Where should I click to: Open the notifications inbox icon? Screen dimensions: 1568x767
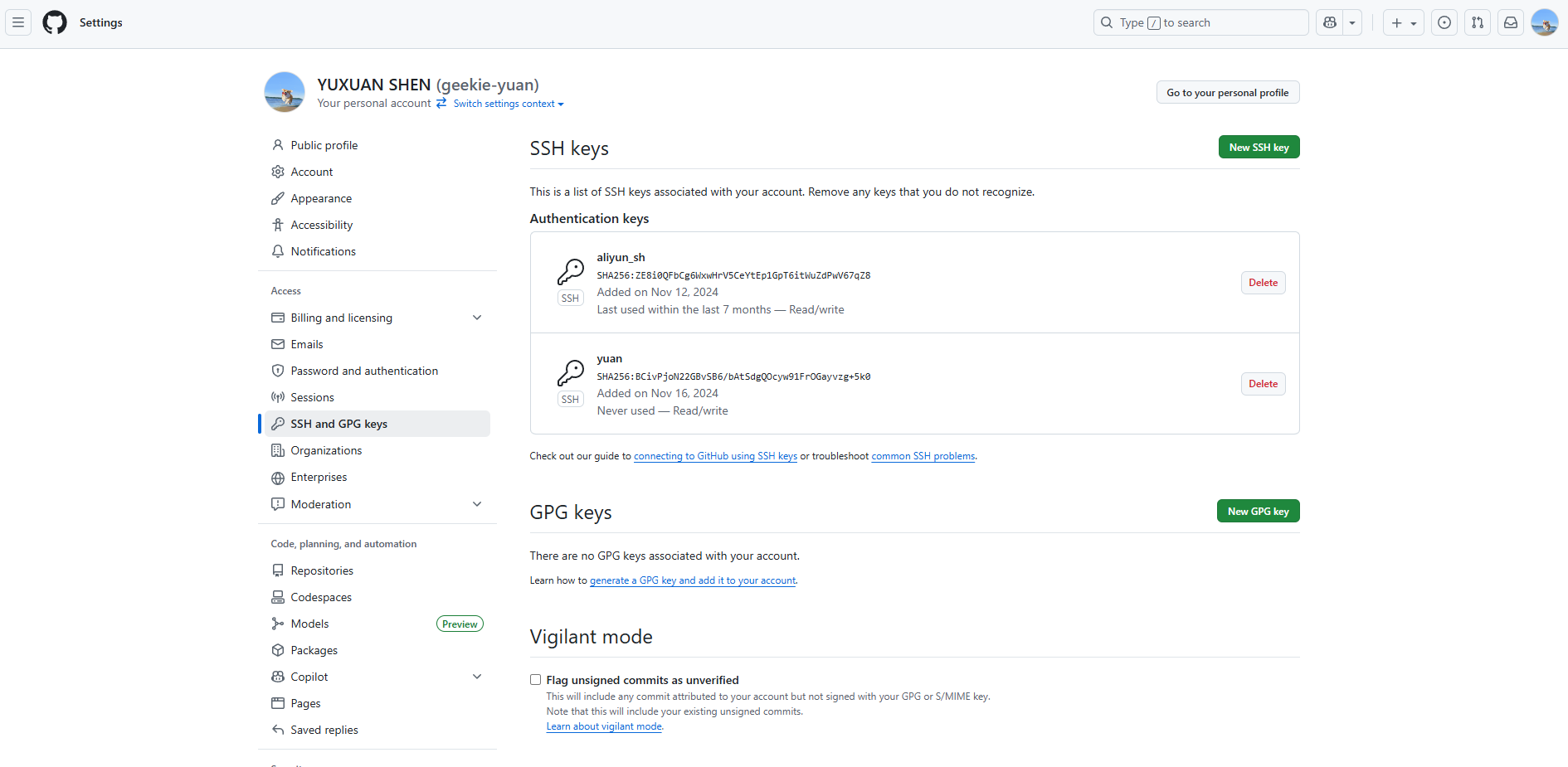pyautogui.click(x=1511, y=22)
